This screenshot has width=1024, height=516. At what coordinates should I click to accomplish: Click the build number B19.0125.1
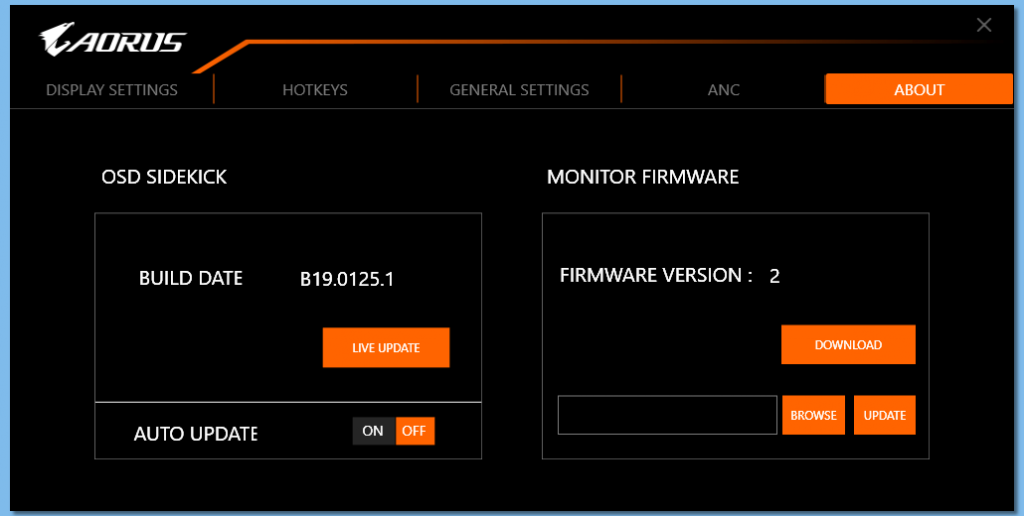(347, 279)
